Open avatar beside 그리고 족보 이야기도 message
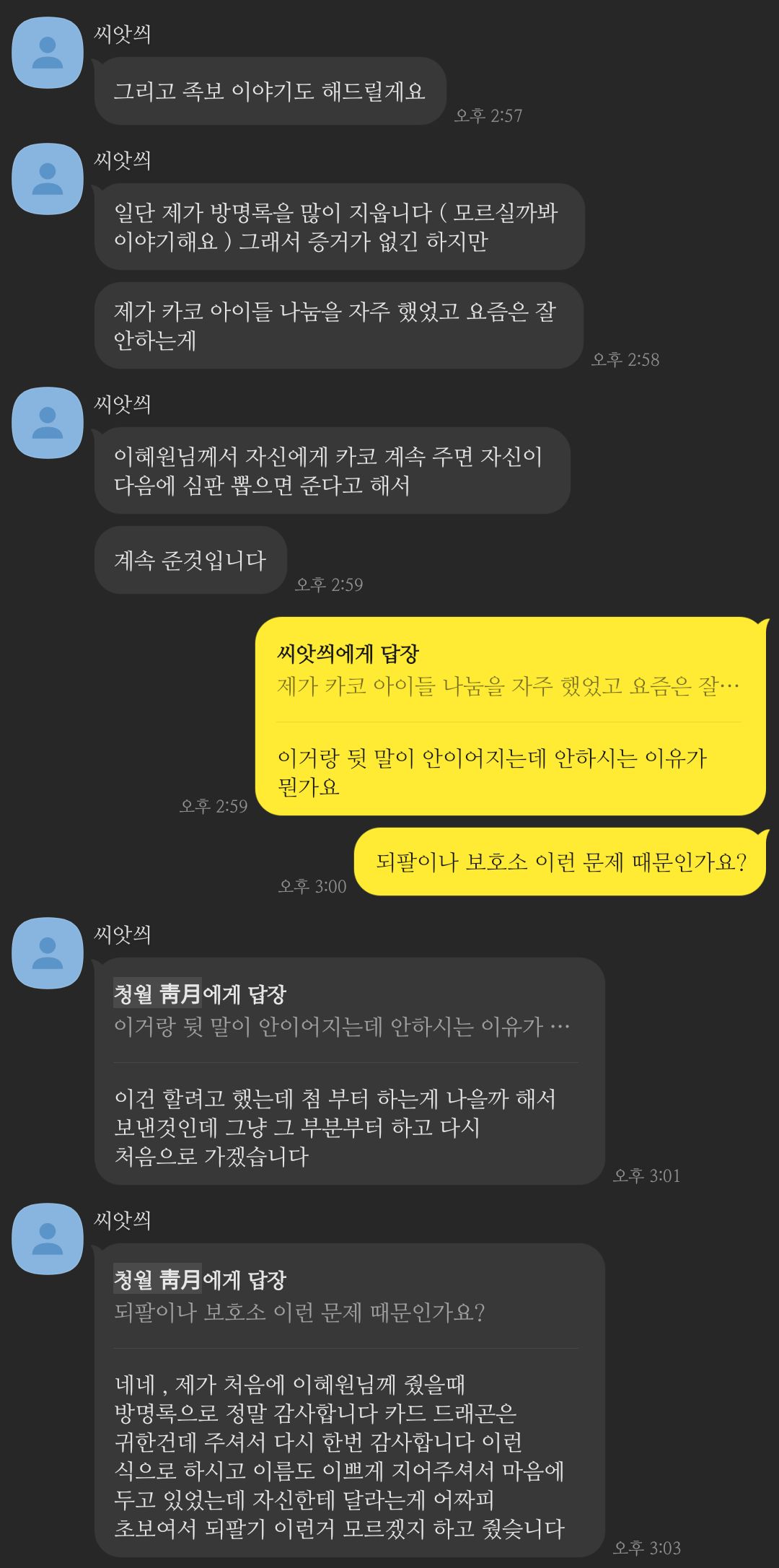This screenshot has width=779, height=1568. 48,53
